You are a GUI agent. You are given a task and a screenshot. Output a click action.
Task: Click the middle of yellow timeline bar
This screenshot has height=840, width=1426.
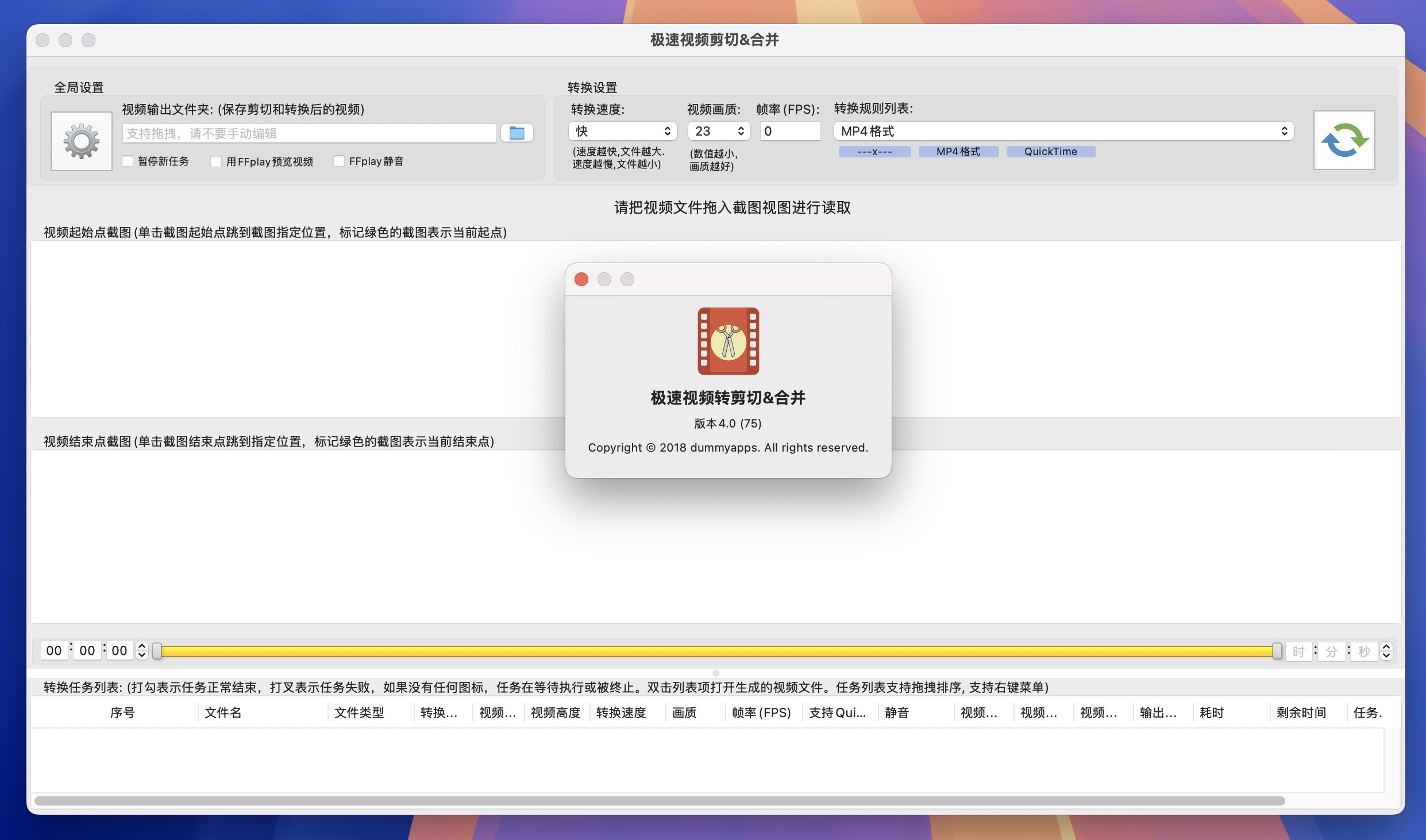[716, 651]
